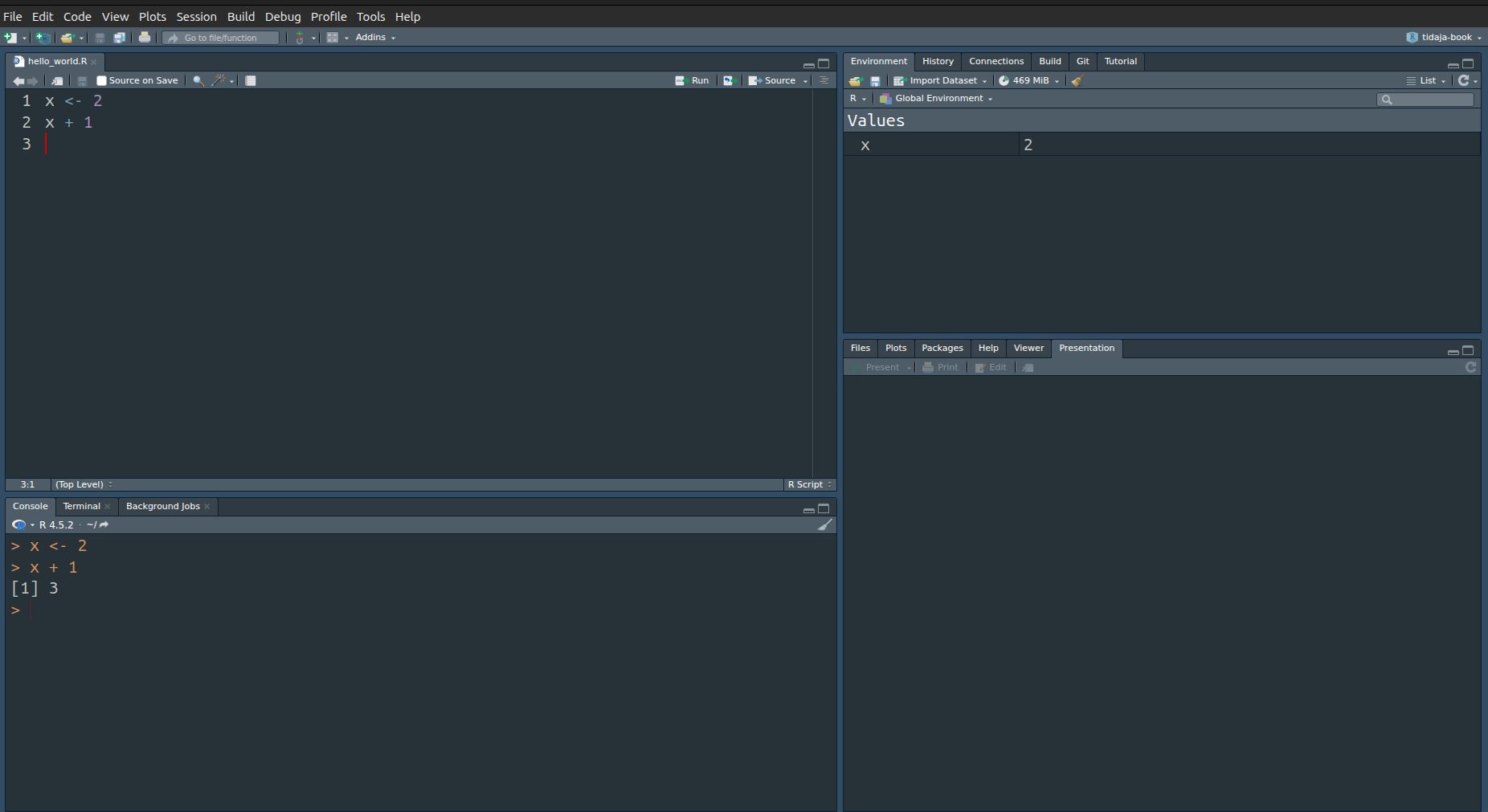Click the find/replace magnifier icon
Image resolution: width=1488 pixels, height=812 pixels.
pos(198,81)
